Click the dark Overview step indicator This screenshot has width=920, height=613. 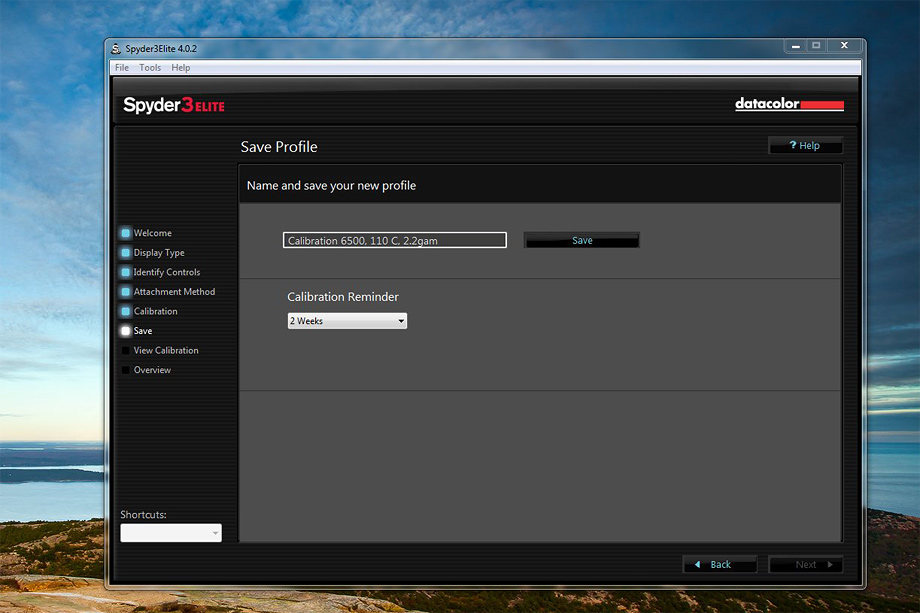click(x=126, y=370)
